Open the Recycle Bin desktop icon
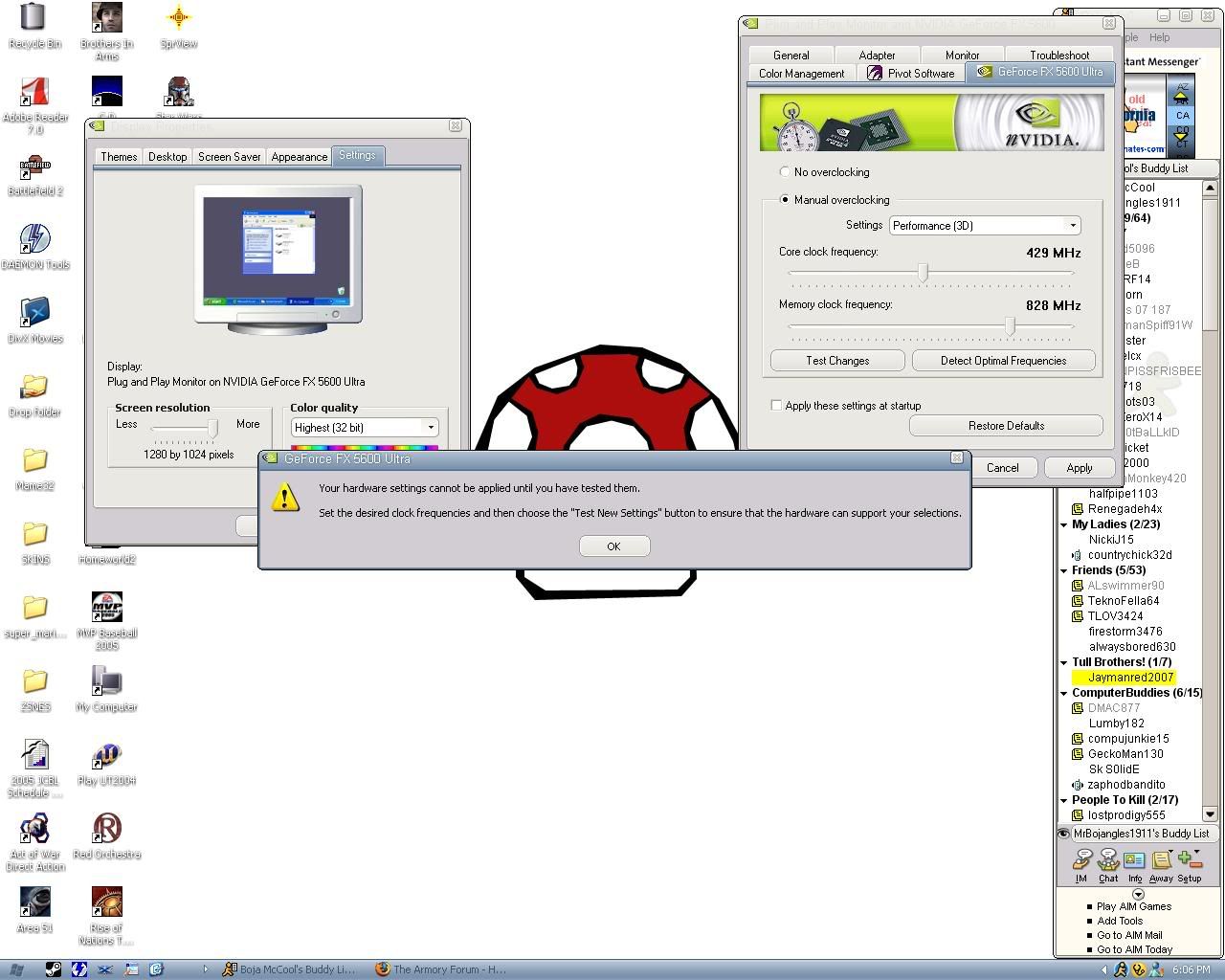The width and height of the screenshot is (1225, 980). (33, 25)
